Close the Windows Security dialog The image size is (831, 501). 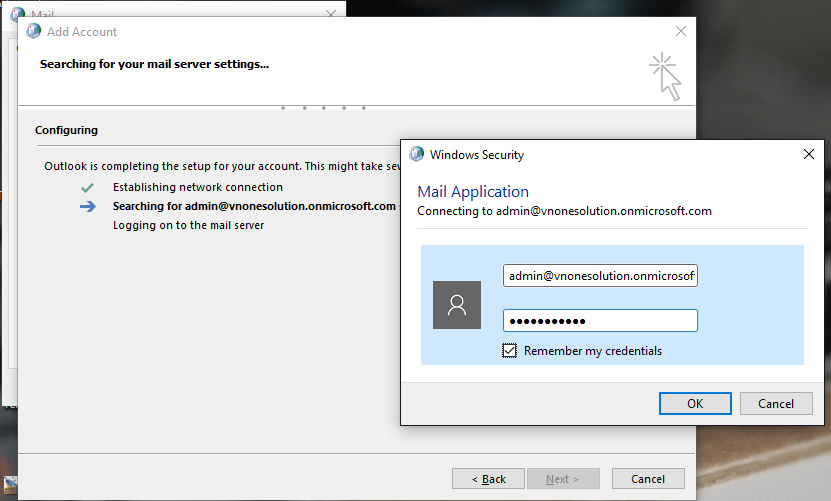click(x=808, y=154)
